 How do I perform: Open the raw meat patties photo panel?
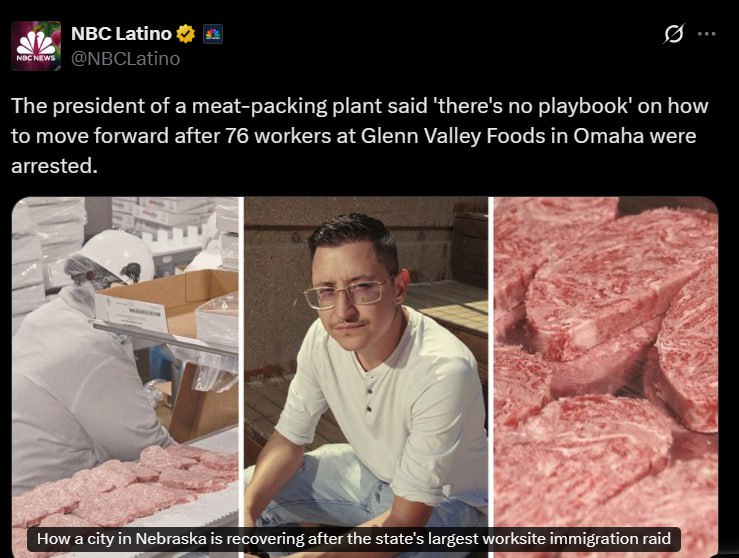606,377
